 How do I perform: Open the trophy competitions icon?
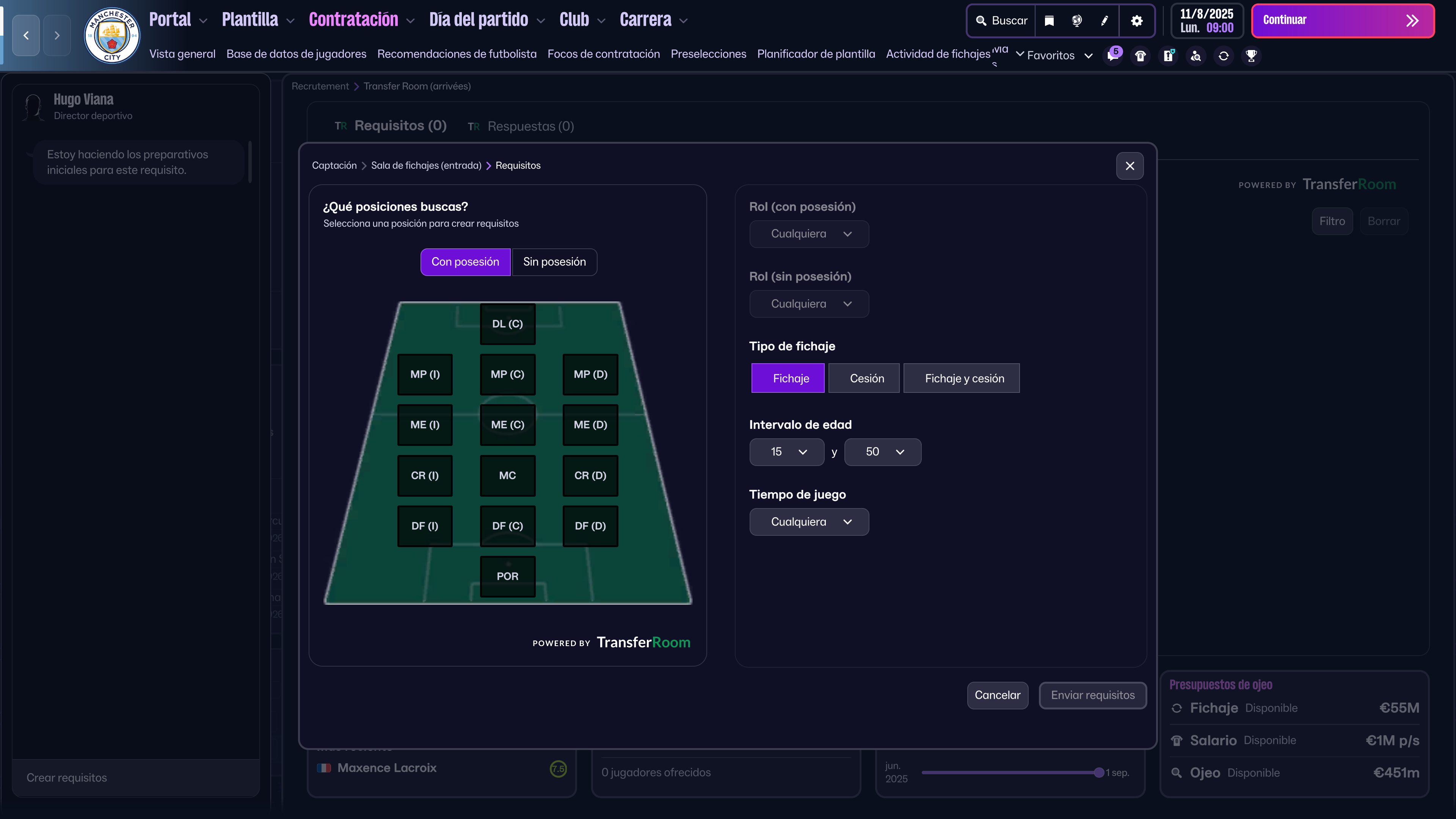1251,56
